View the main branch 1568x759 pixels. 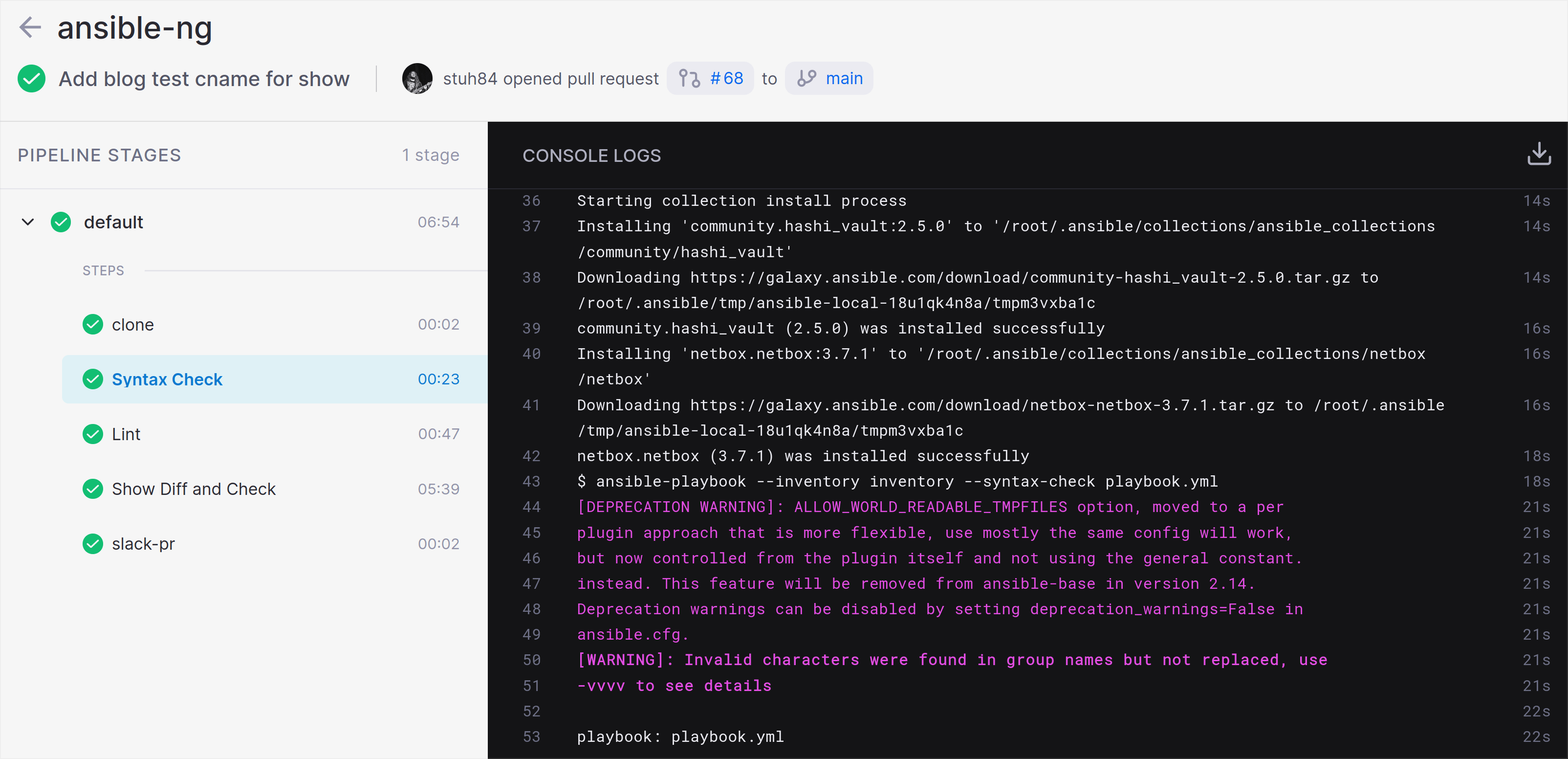(x=844, y=78)
